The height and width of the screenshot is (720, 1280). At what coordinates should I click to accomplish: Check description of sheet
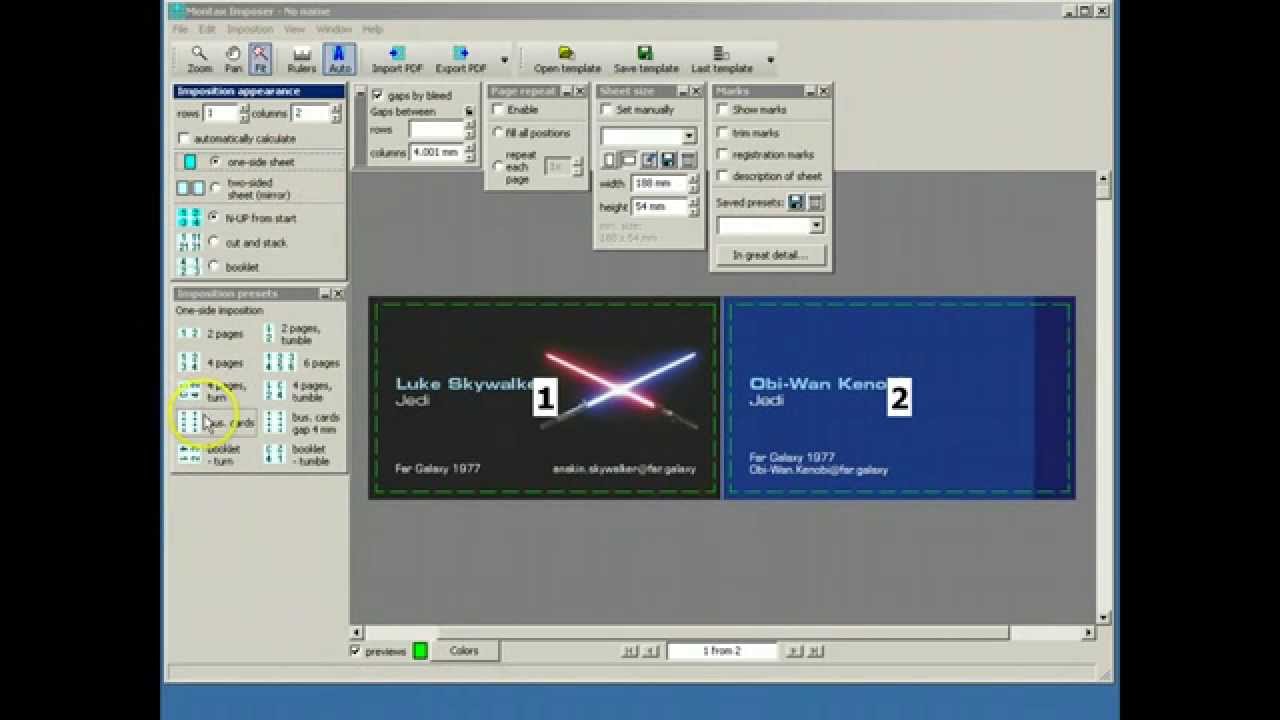click(723, 176)
